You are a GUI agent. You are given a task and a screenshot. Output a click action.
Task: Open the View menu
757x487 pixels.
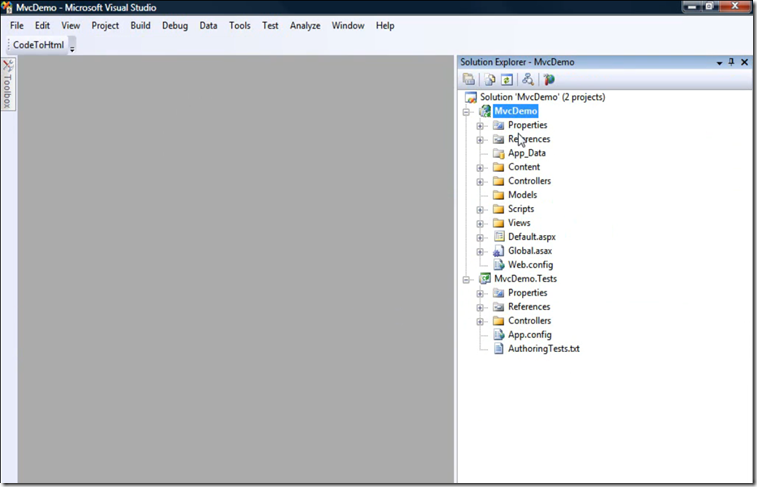point(70,26)
